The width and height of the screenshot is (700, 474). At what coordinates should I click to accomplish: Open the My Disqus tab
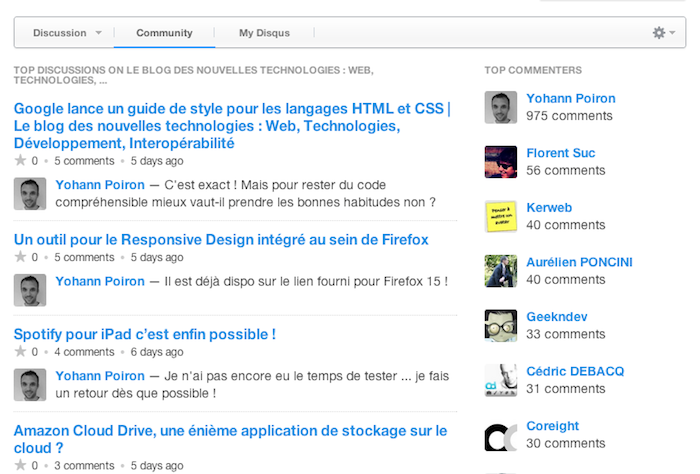[264, 33]
